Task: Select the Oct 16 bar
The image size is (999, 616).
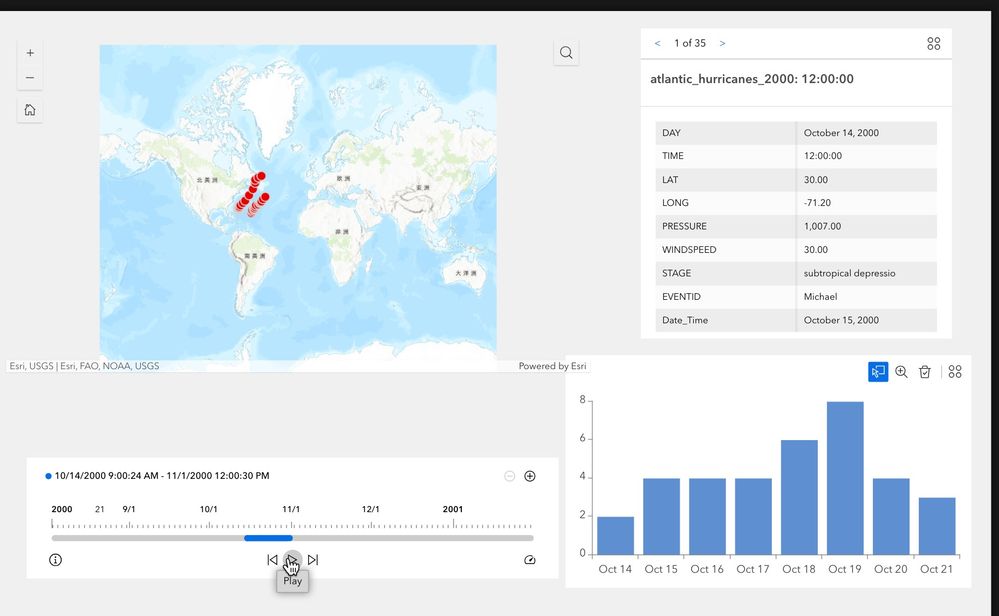Action: [x=707, y=517]
